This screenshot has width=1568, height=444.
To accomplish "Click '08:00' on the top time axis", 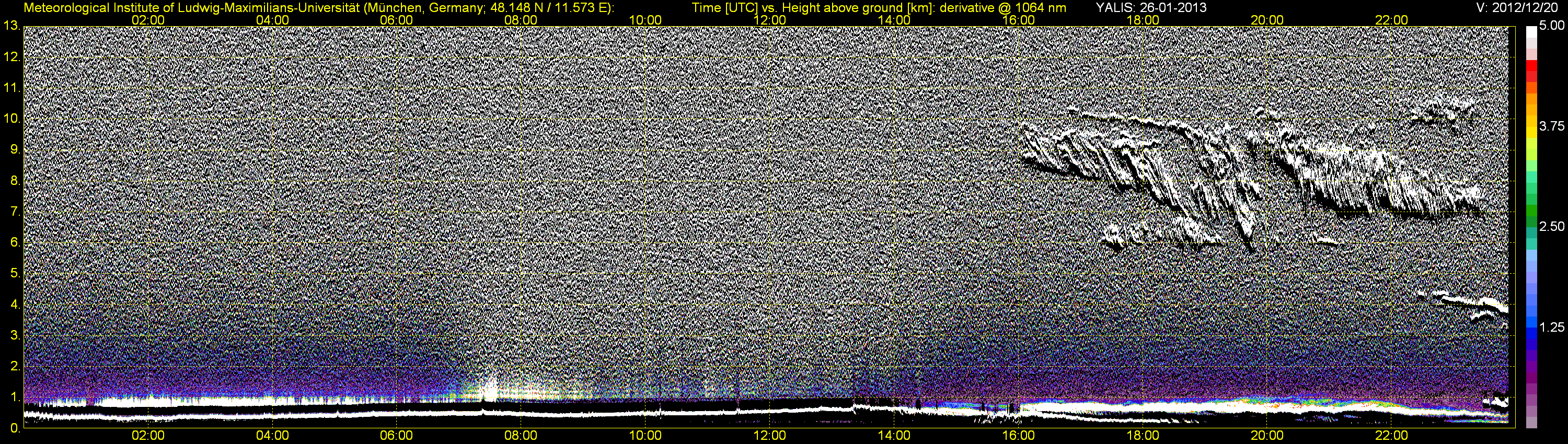I will pos(521,20).
